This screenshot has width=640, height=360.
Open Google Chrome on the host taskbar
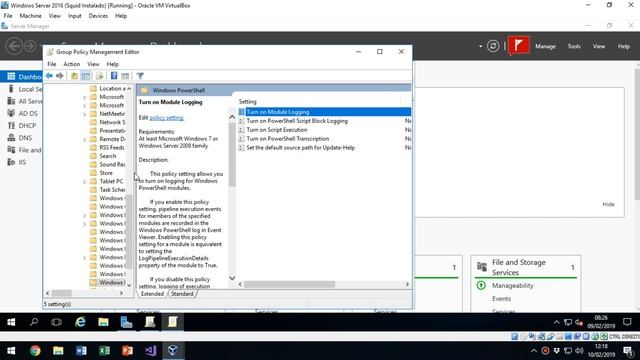coord(35,351)
